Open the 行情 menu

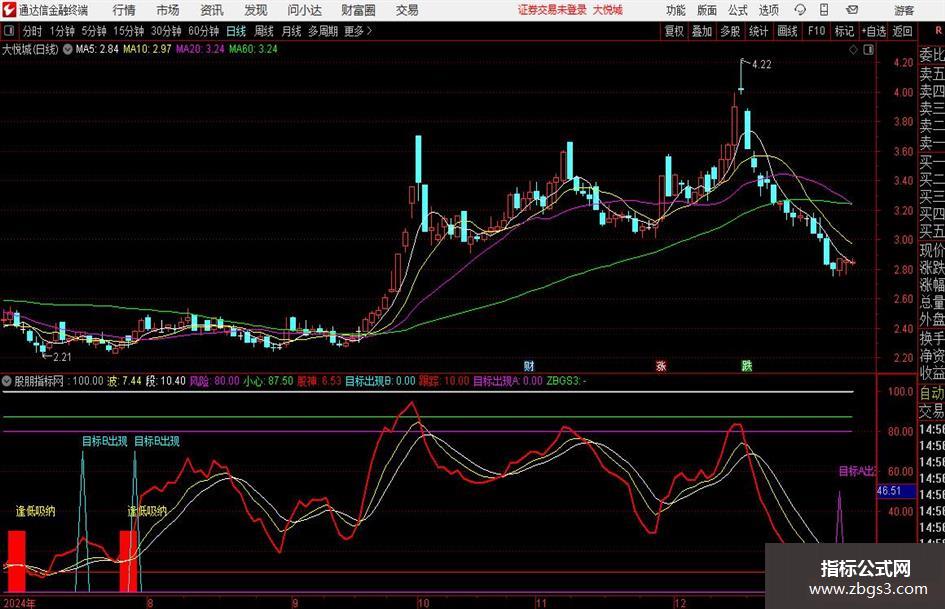point(124,10)
